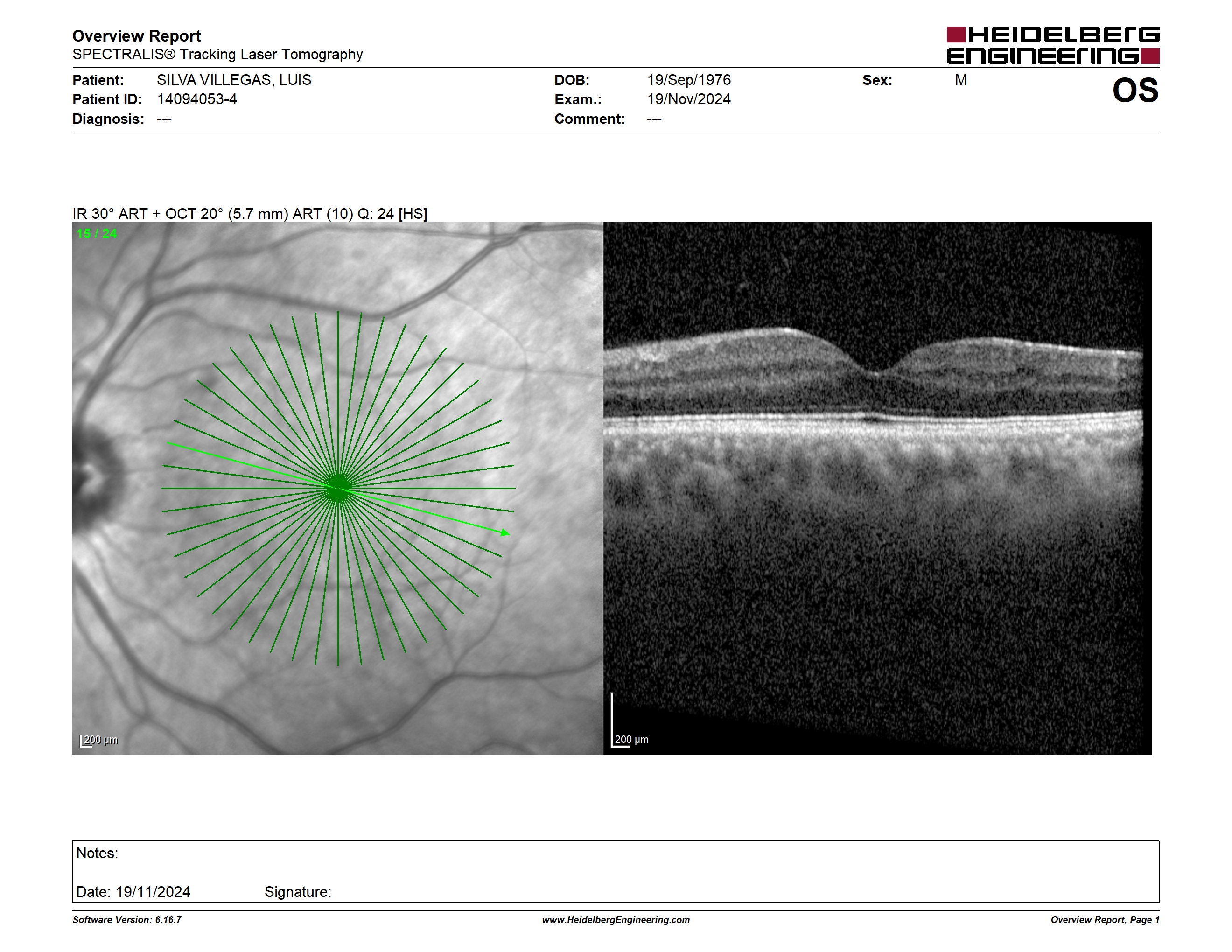Click the 'Notes:' field label
The width and height of the screenshot is (1232, 952).
97,853
